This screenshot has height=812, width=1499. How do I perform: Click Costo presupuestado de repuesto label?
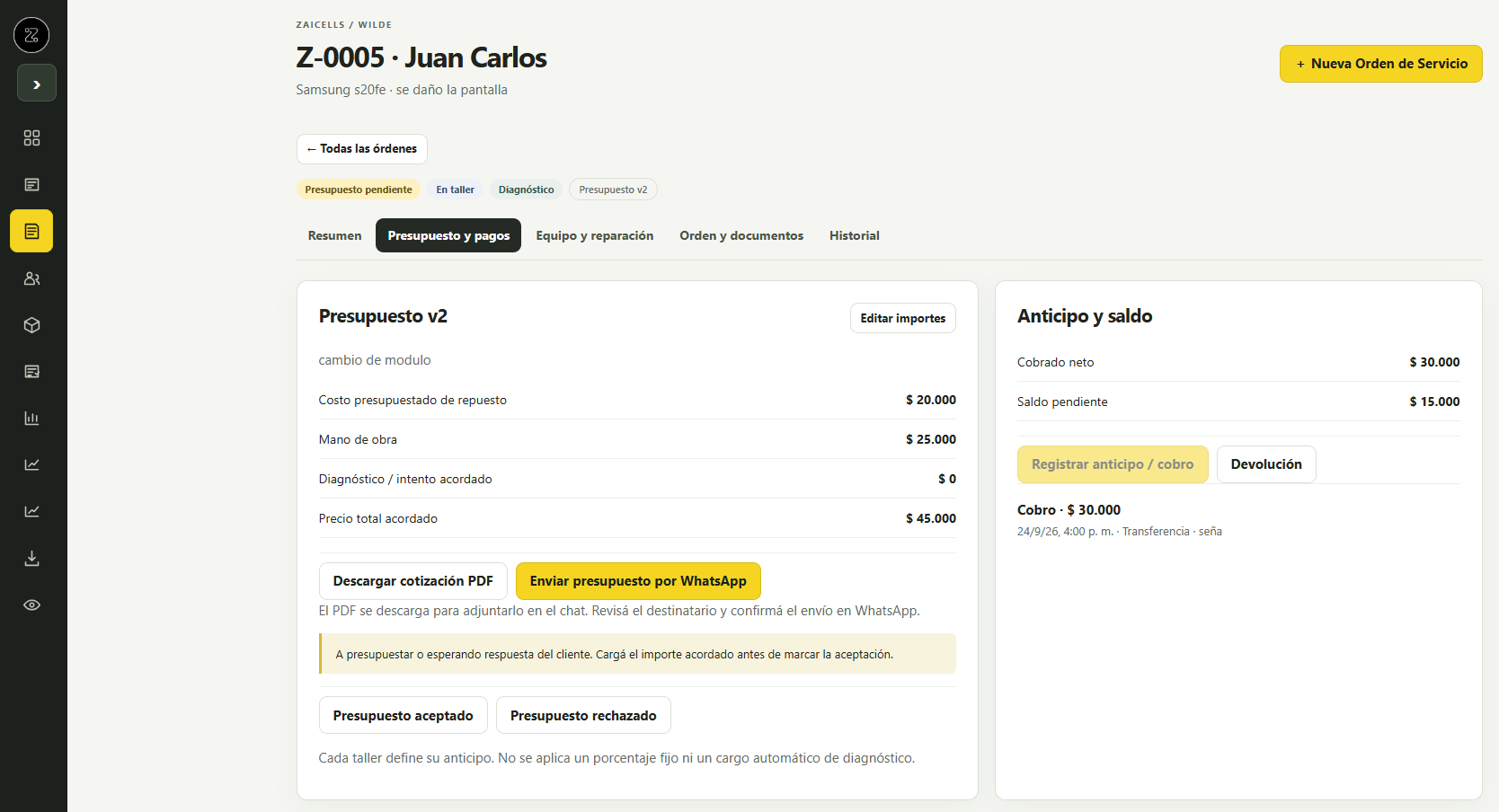tap(412, 400)
